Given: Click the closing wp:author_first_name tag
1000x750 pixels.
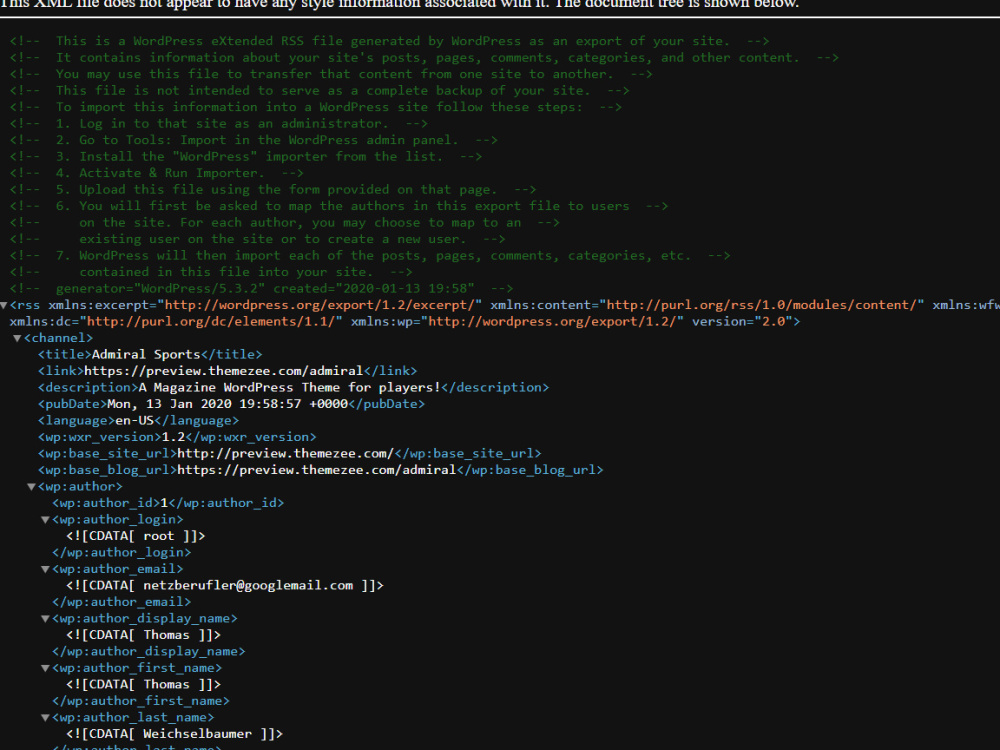Looking at the screenshot, I should [x=141, y=702].
